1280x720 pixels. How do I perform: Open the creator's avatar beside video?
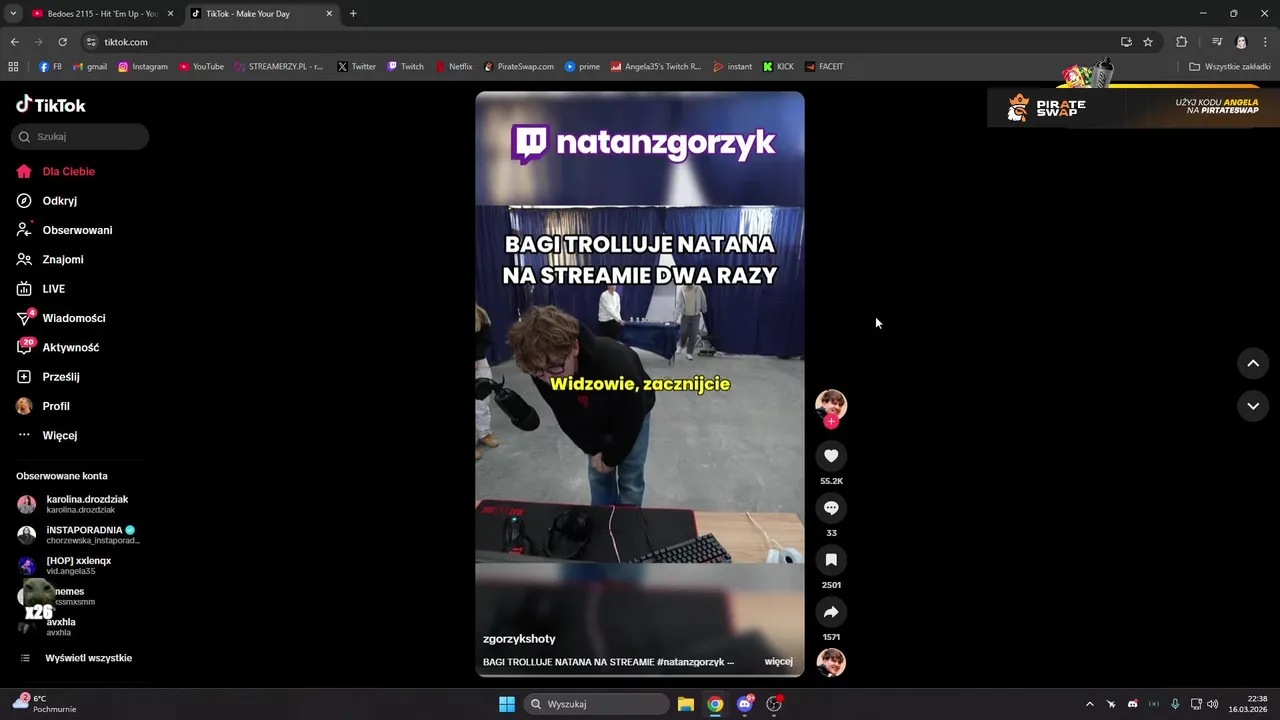click(x=831, y=405)
